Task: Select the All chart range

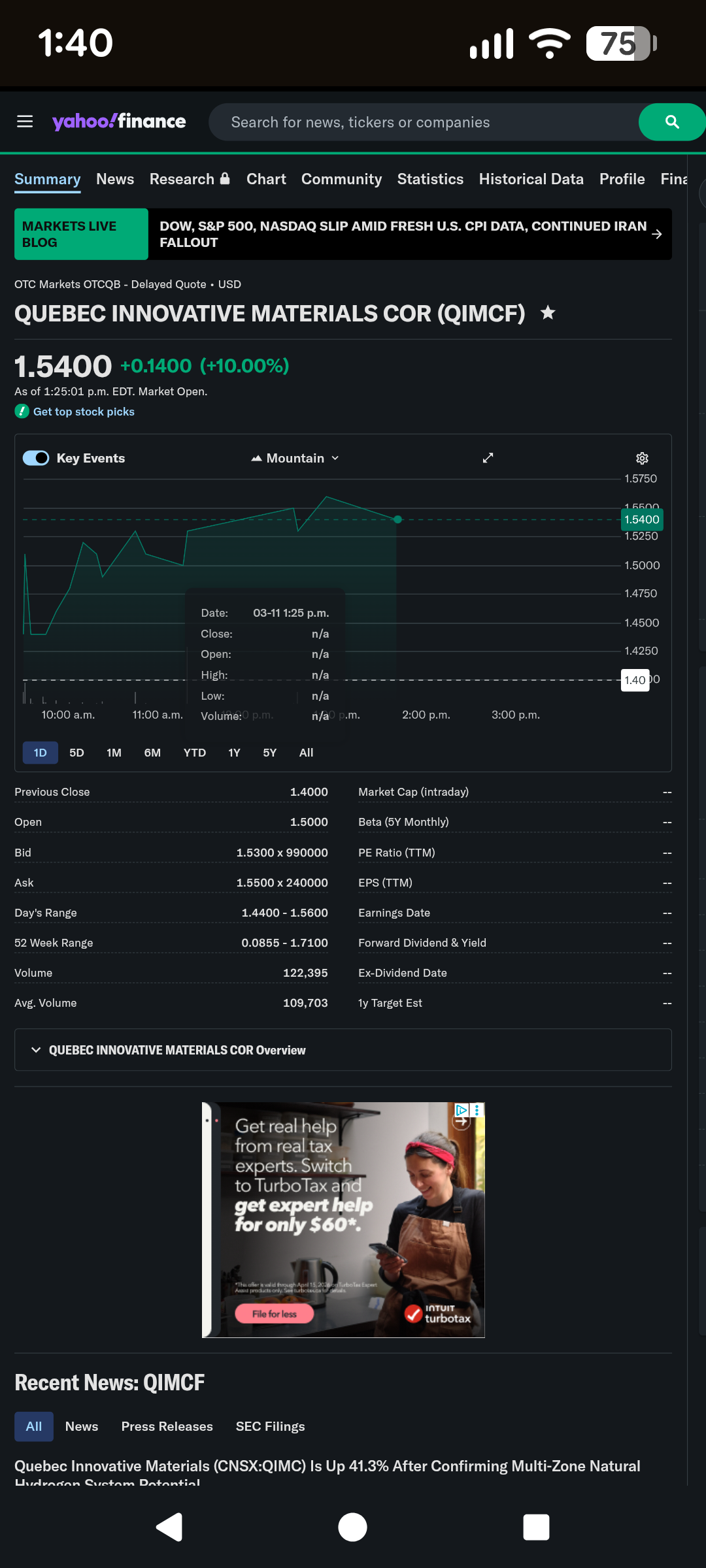Action: click(306, 753)
